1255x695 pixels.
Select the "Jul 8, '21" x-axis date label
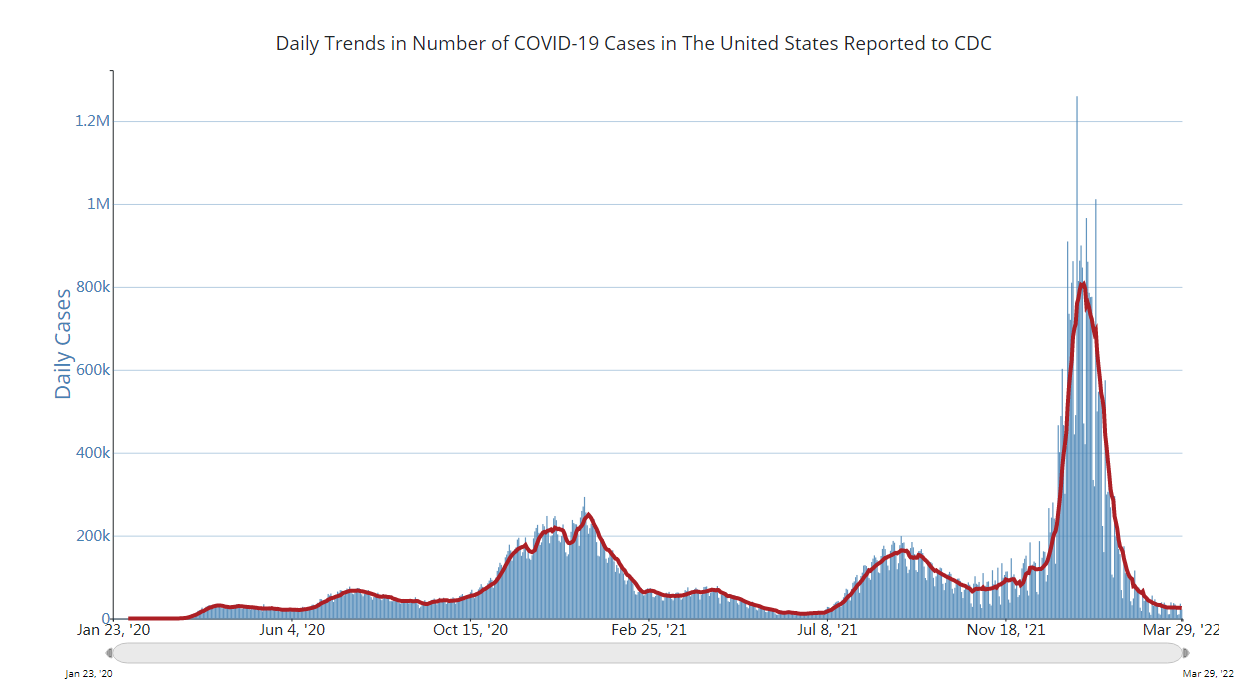828,630
